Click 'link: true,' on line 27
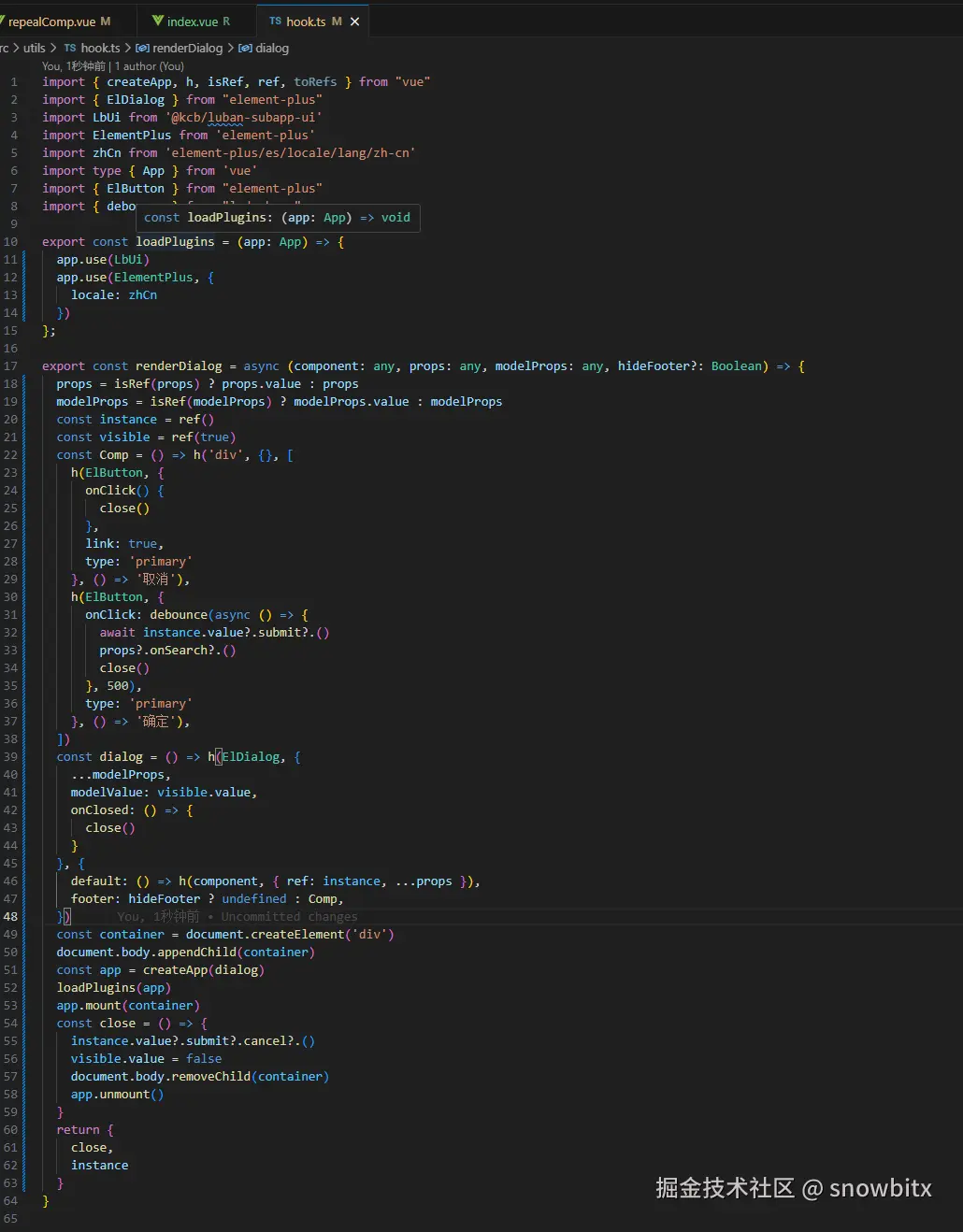The image size is (963, 1232). click(124, 543)
